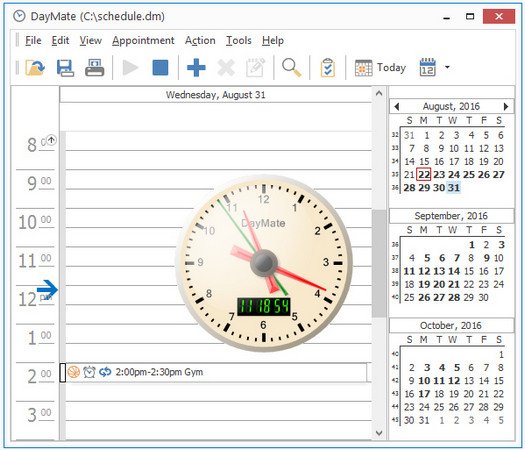The image size is (525, 450).
Task: Open the File menu
Action: [33, 41]
